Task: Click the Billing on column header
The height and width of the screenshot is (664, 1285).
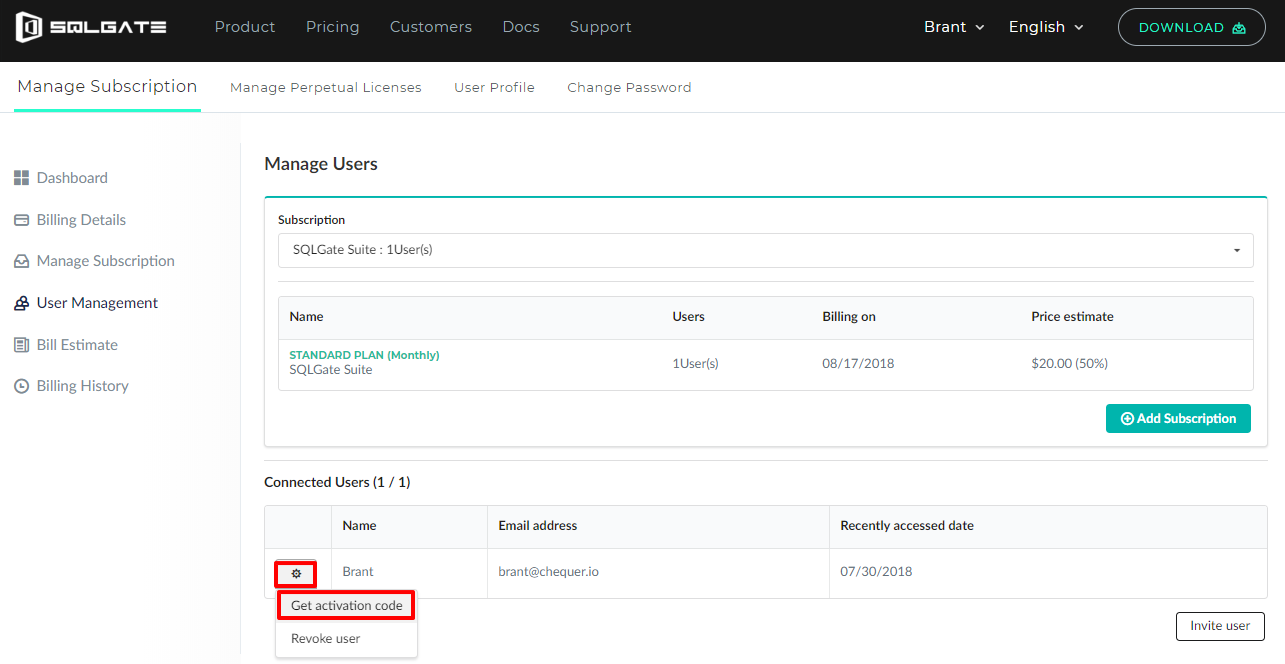Action: point(849,317)
